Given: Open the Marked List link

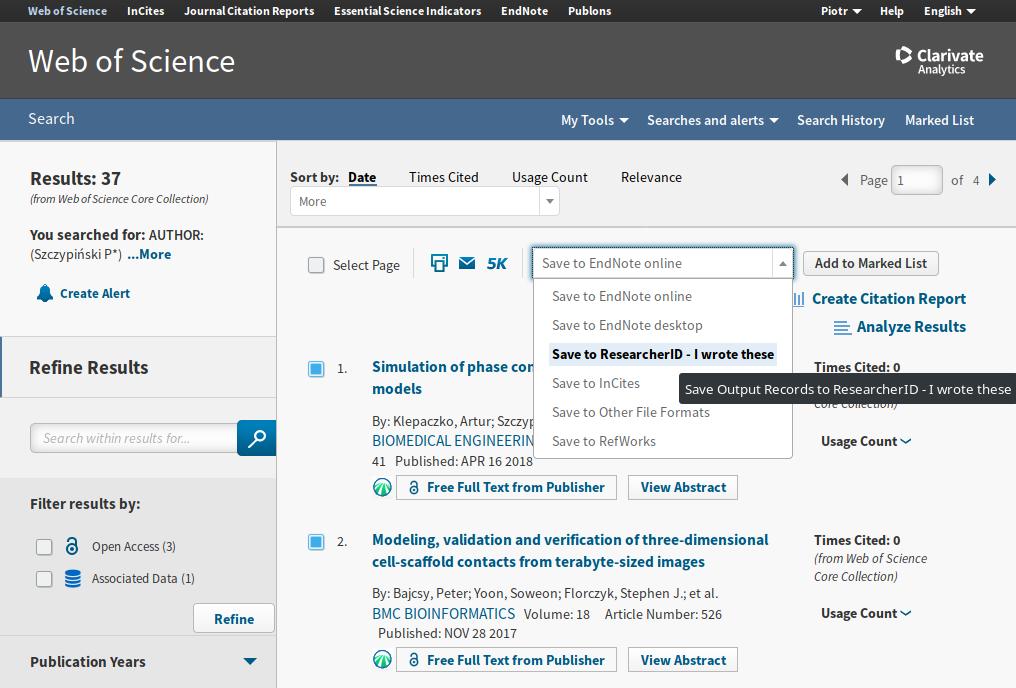Looking at the screenshot, I should (939, 120).
